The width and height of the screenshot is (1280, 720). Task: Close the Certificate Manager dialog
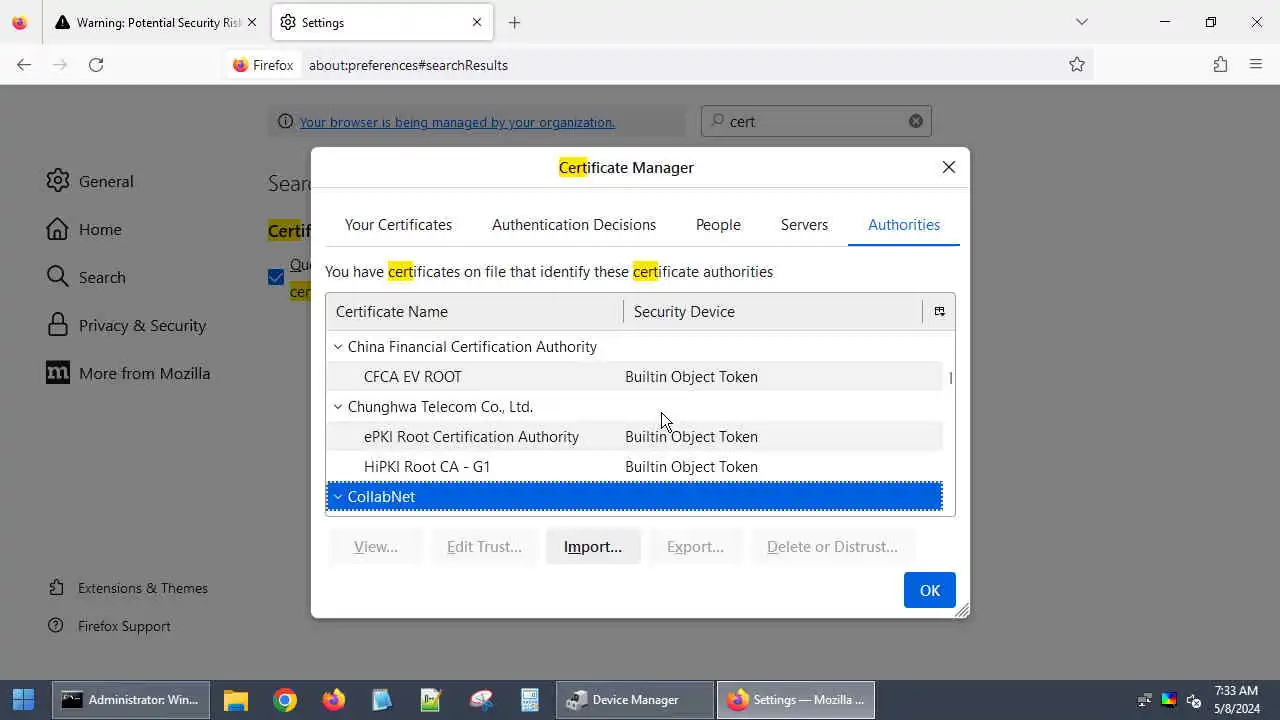tap(949, 167)
